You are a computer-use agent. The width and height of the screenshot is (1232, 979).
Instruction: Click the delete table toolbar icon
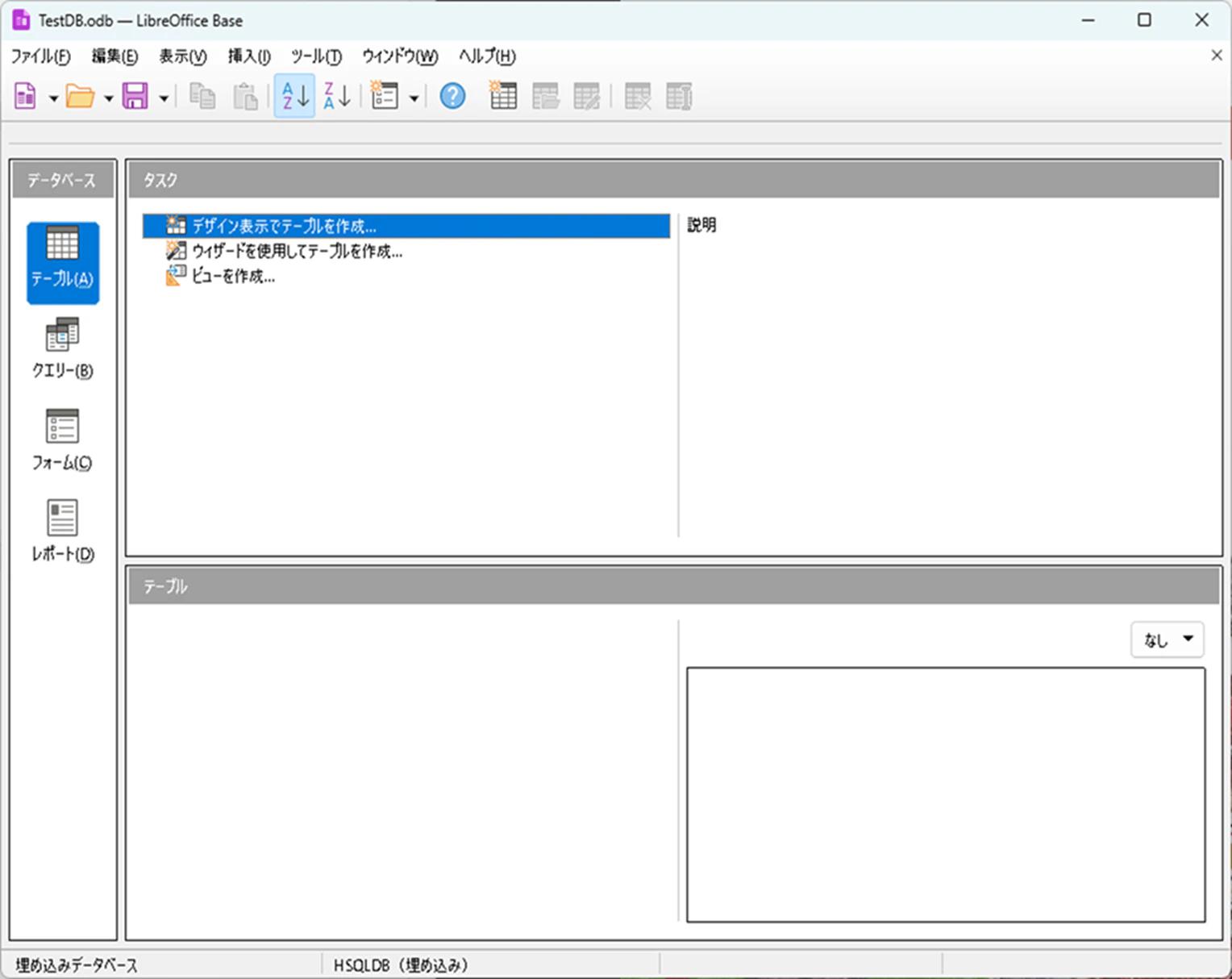click(x=638, y=97)
